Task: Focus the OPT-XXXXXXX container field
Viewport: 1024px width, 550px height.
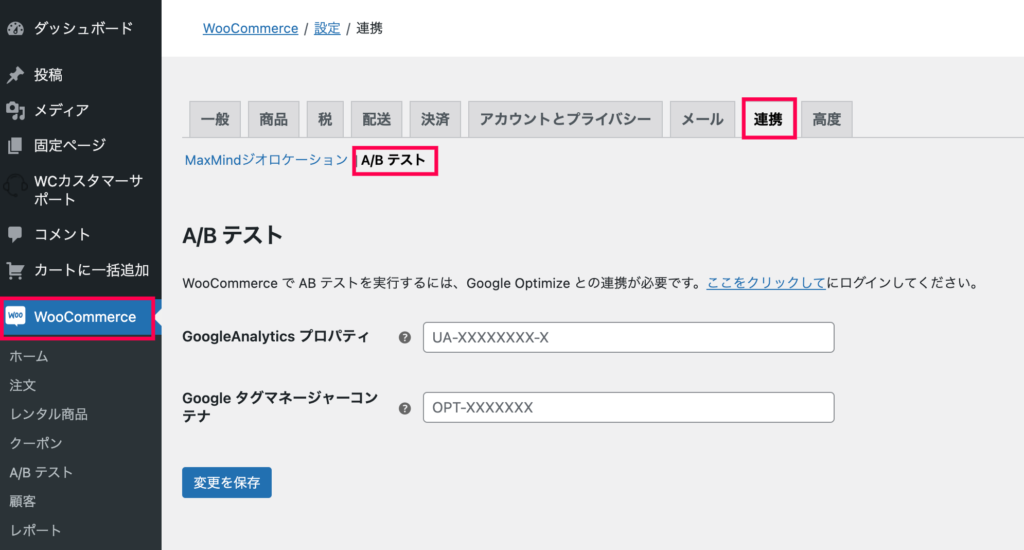Action: pyautogui.click(x=628, y=408)
